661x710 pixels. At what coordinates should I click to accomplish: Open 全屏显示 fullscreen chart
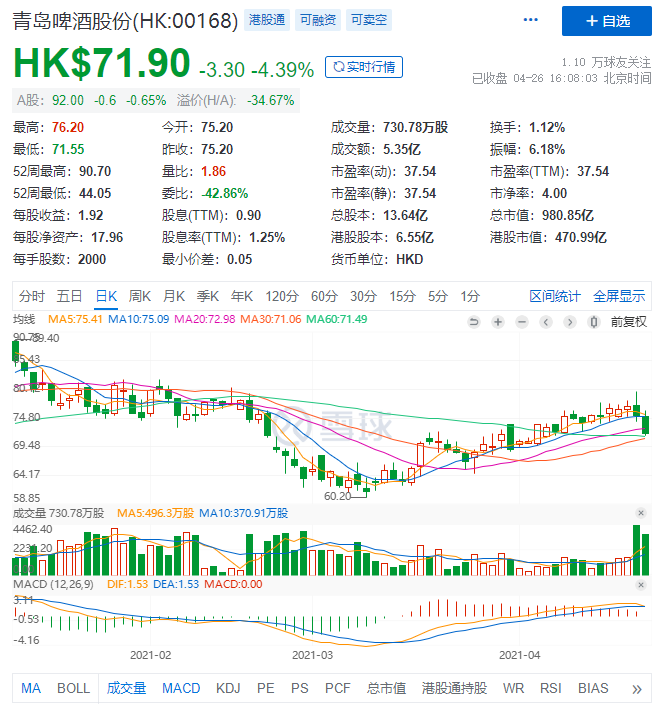tap(619, 296)
